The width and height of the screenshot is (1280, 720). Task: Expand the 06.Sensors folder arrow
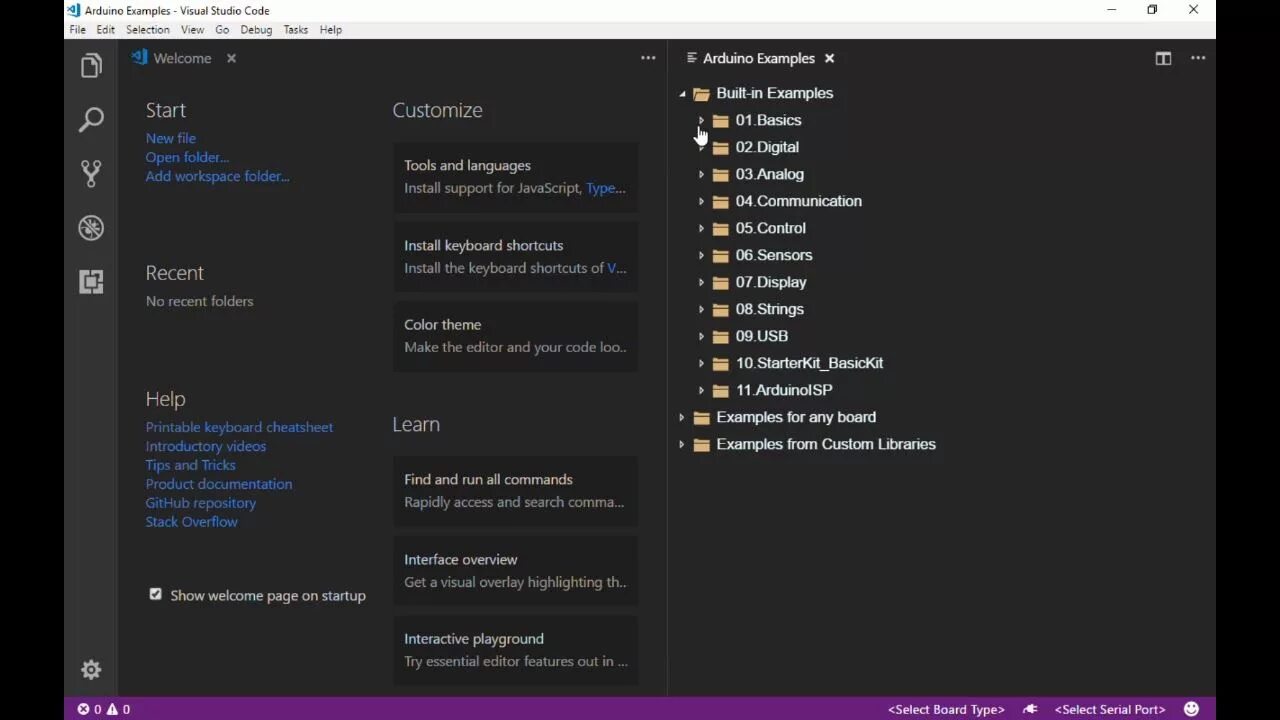701,255
